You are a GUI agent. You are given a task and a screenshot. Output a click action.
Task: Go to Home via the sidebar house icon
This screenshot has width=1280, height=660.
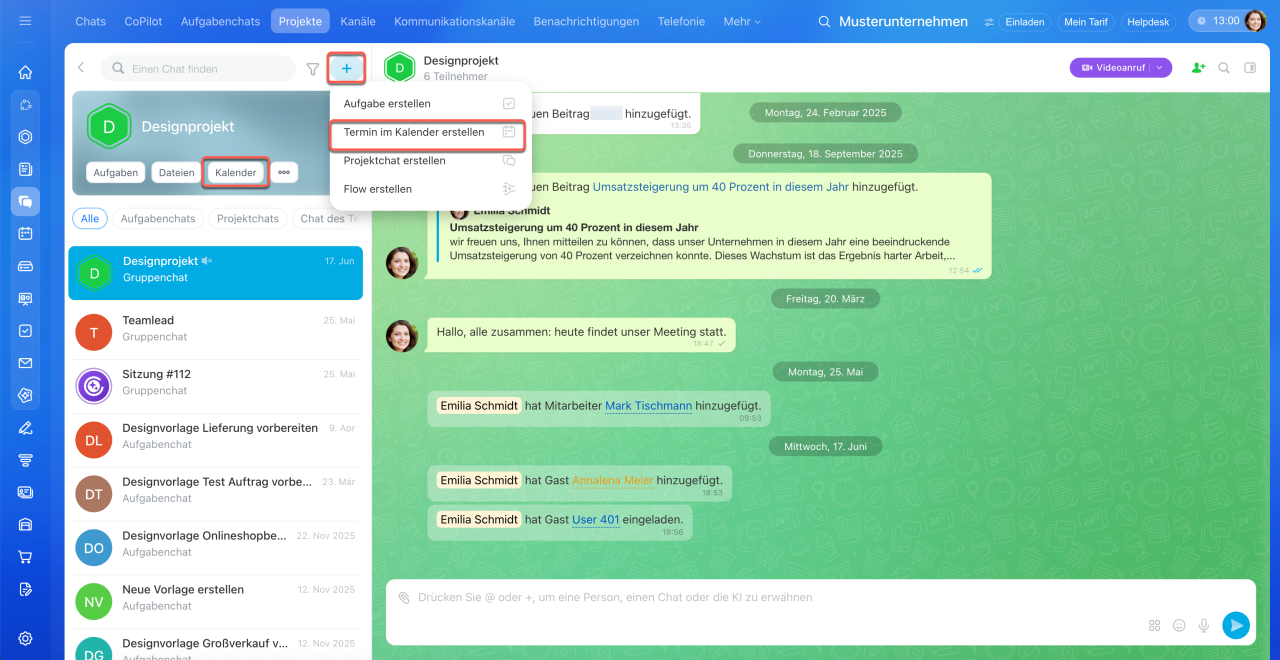click(25, 72)
